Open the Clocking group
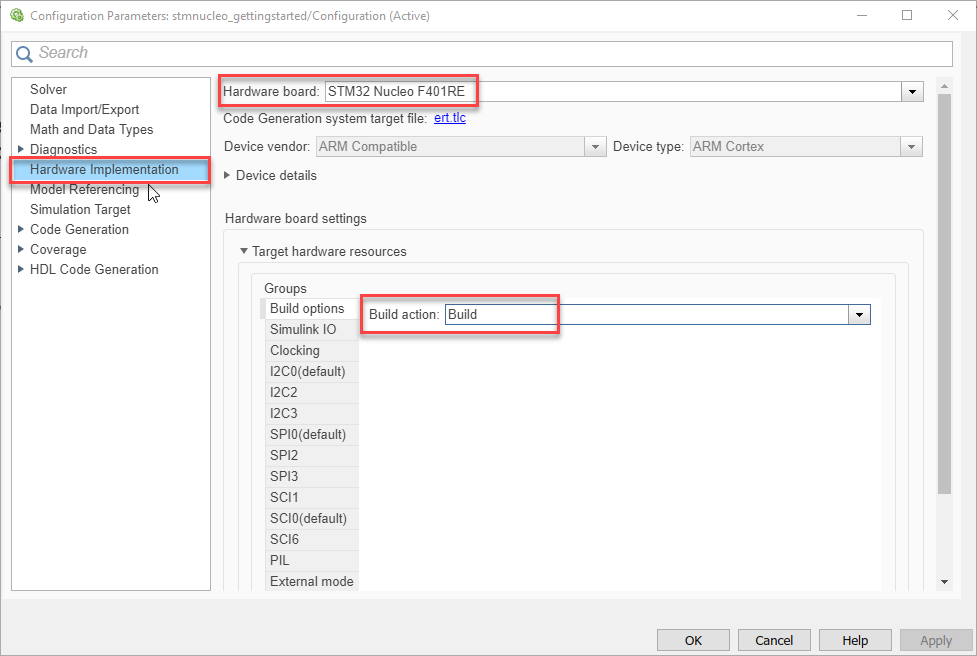Image resolution: width=977 pixels, height=656 pixels. (295, 350)
